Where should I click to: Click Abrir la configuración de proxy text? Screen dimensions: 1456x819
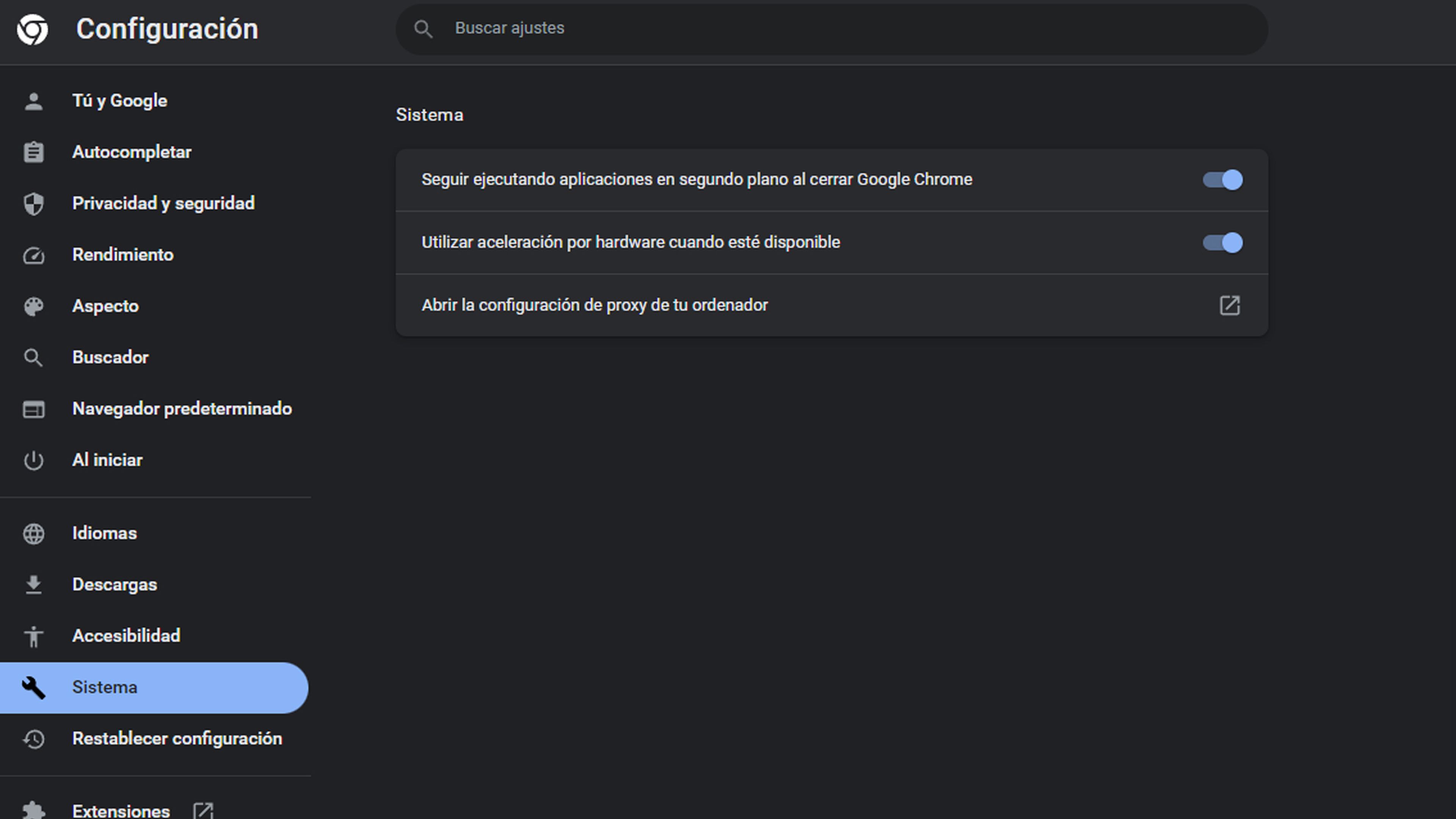[595, 306]
